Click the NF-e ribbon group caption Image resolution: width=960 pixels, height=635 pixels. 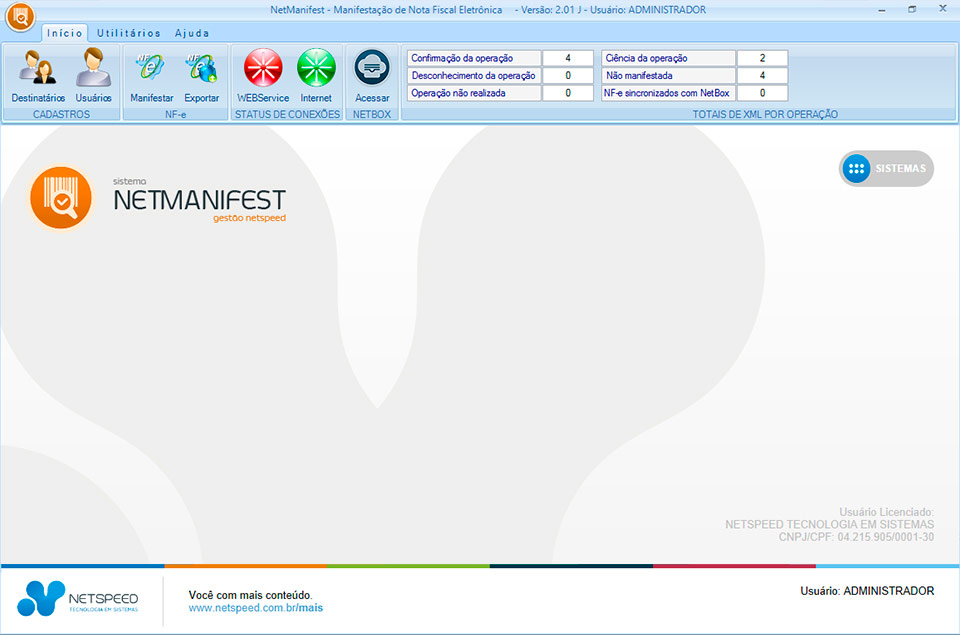coord(176,115)
